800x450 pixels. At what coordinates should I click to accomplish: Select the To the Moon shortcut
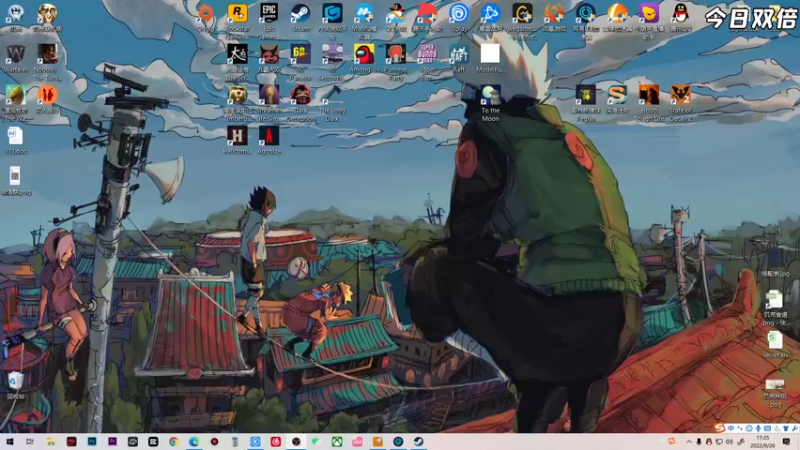tap(490, 95)
